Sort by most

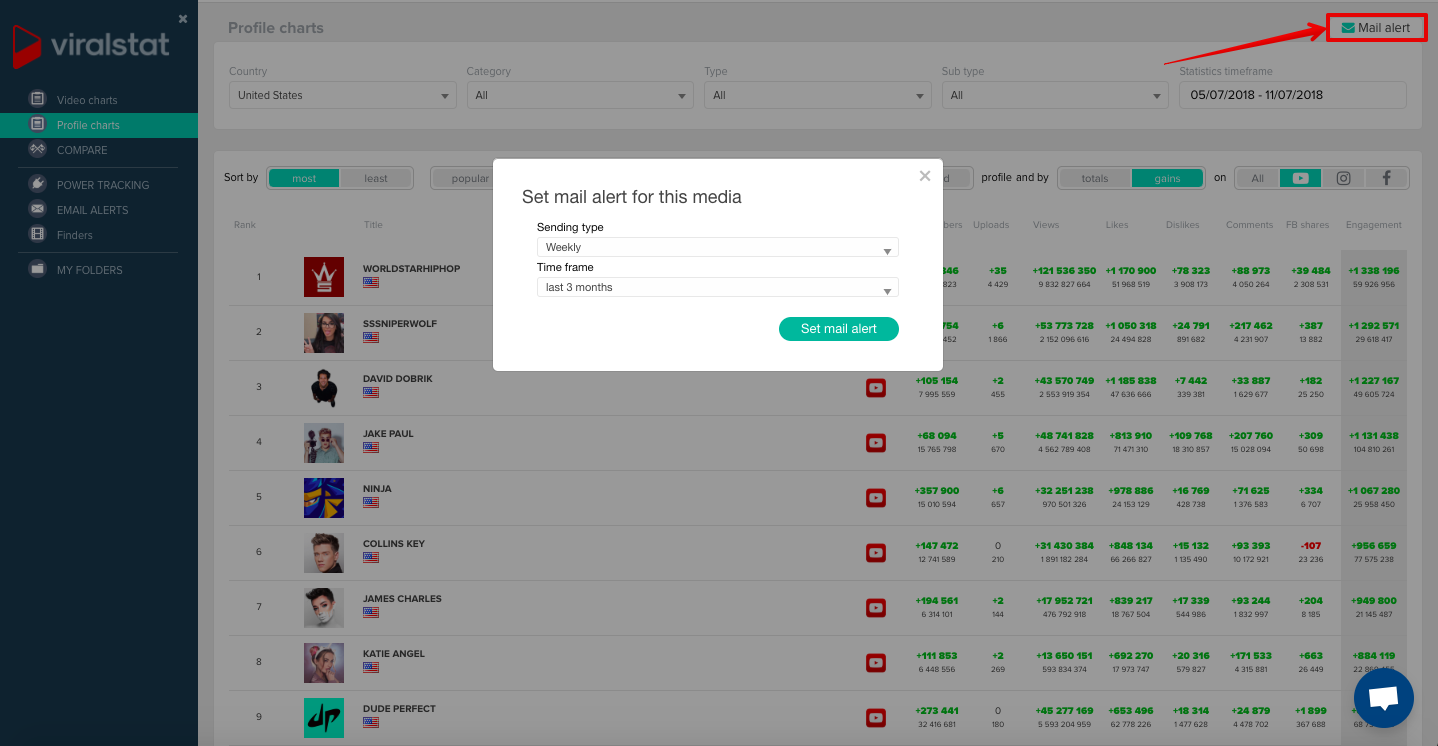[x=304, y=178]
